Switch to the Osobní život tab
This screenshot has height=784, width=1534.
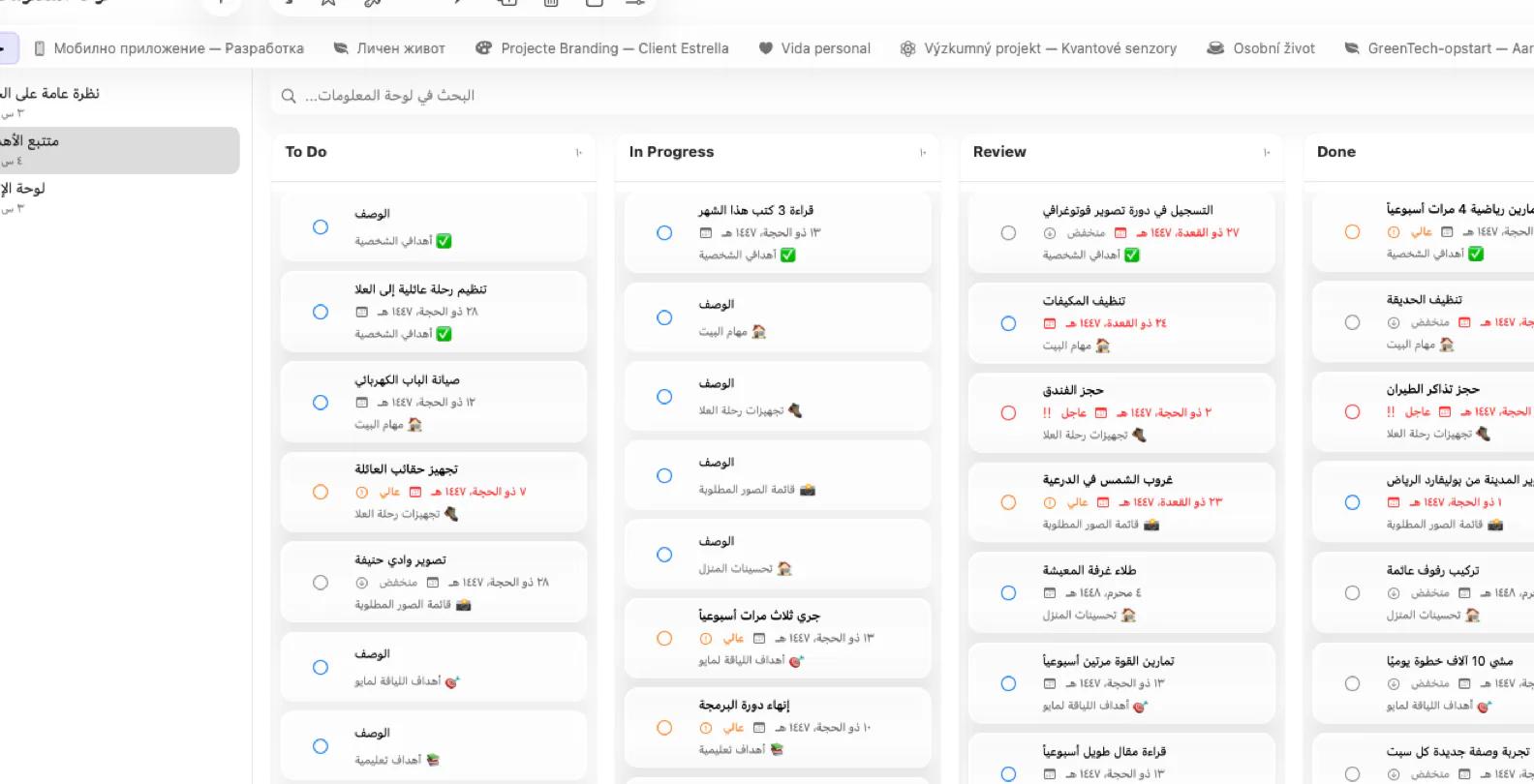click(1260, 48)
